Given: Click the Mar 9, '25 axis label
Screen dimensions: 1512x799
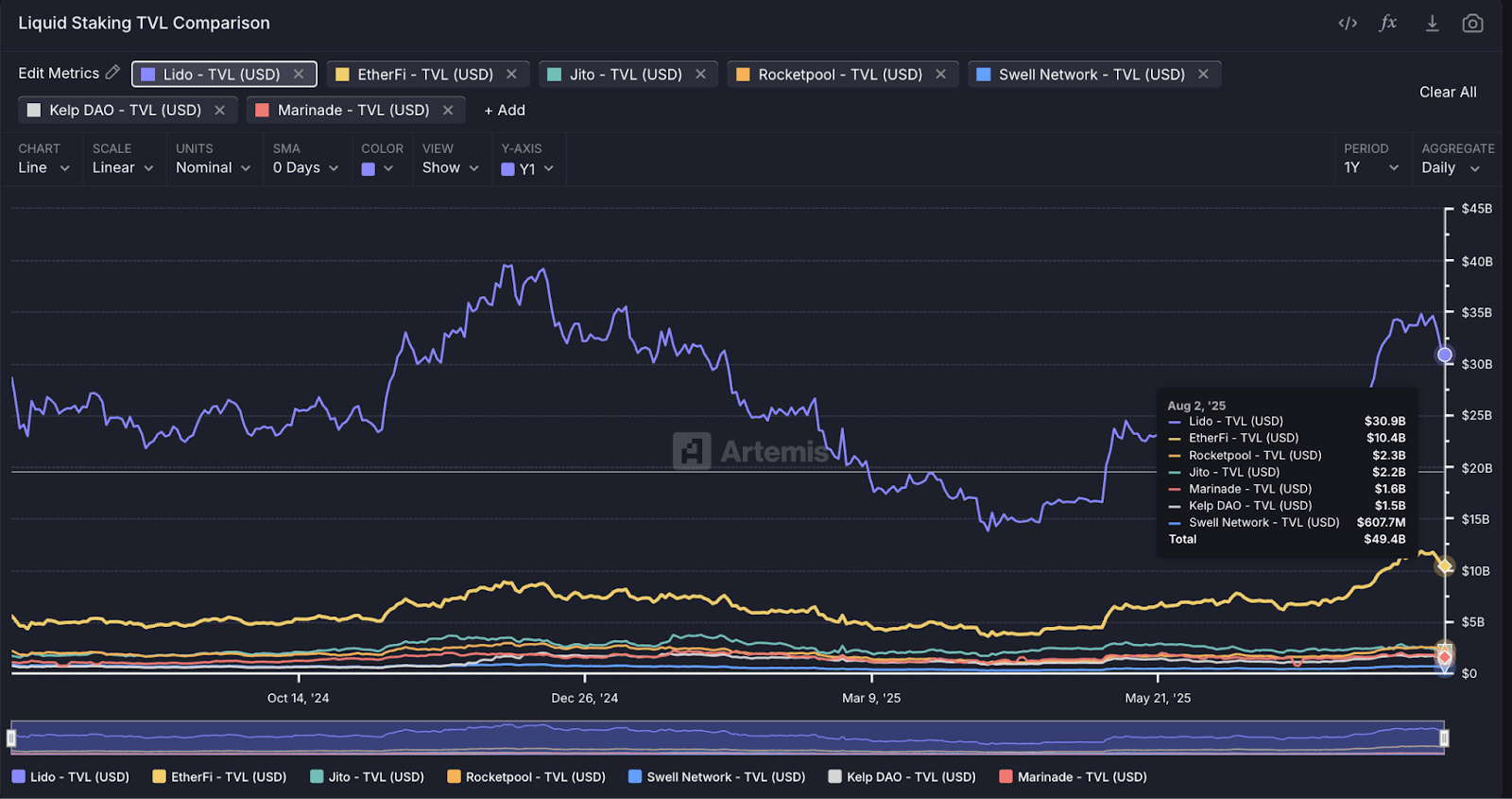Looking at the screenshot, I should tap(871, 698).
